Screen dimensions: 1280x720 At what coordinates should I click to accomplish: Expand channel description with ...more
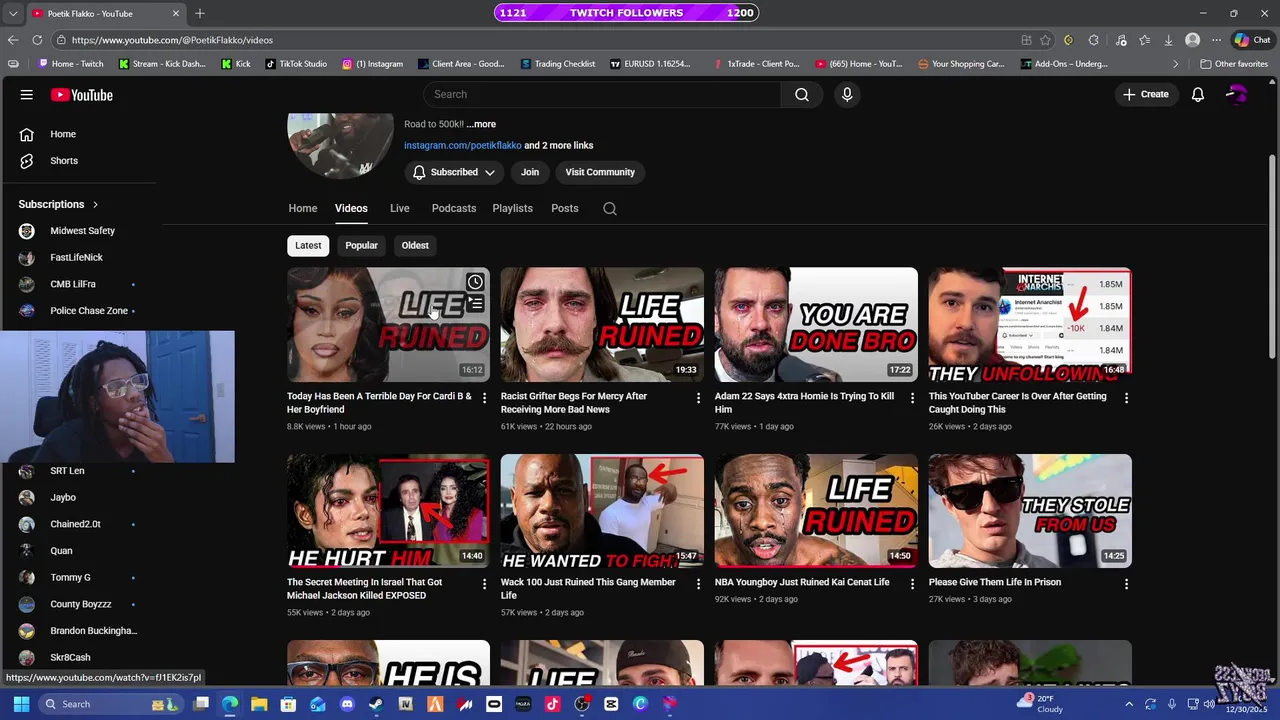coord(481,124)
